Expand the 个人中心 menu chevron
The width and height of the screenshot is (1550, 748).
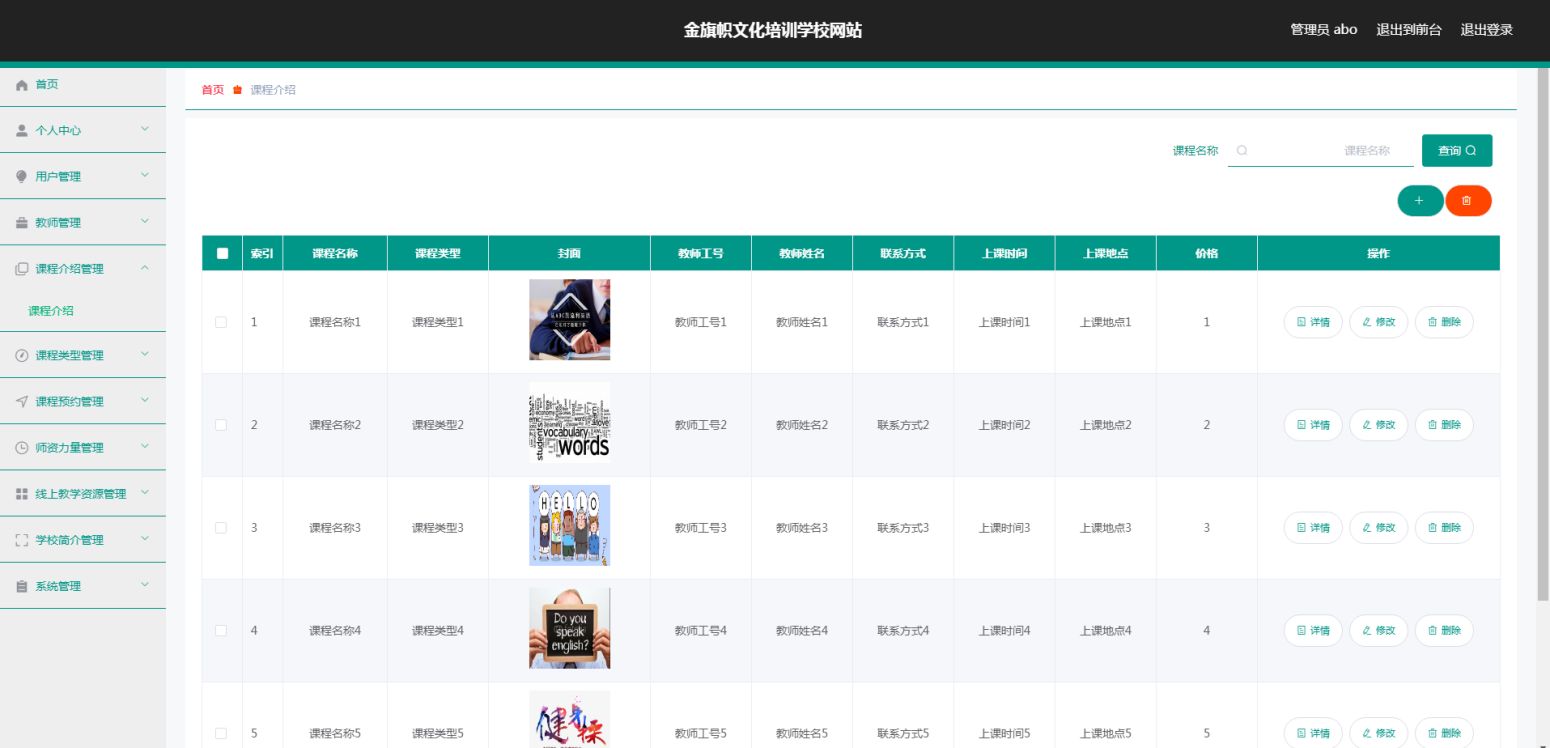click(145, 129)
